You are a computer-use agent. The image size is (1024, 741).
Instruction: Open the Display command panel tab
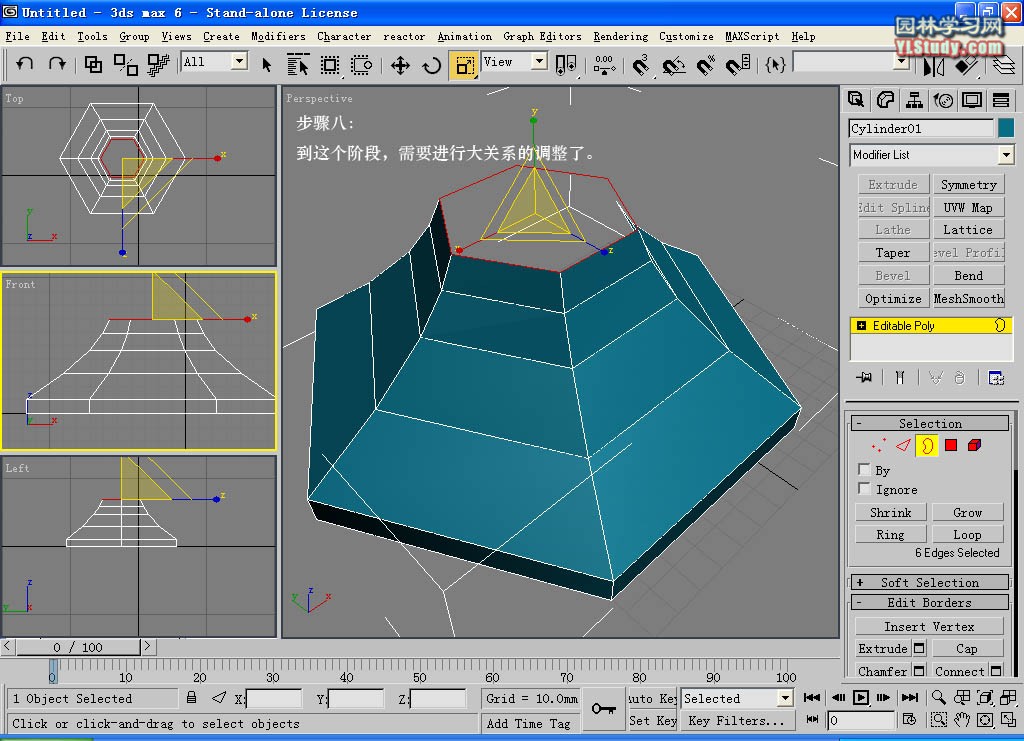point(972,100)
